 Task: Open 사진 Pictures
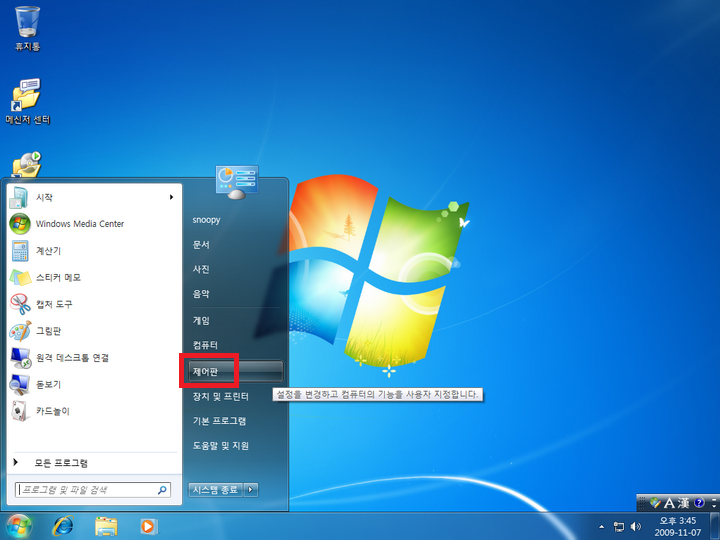201,270
